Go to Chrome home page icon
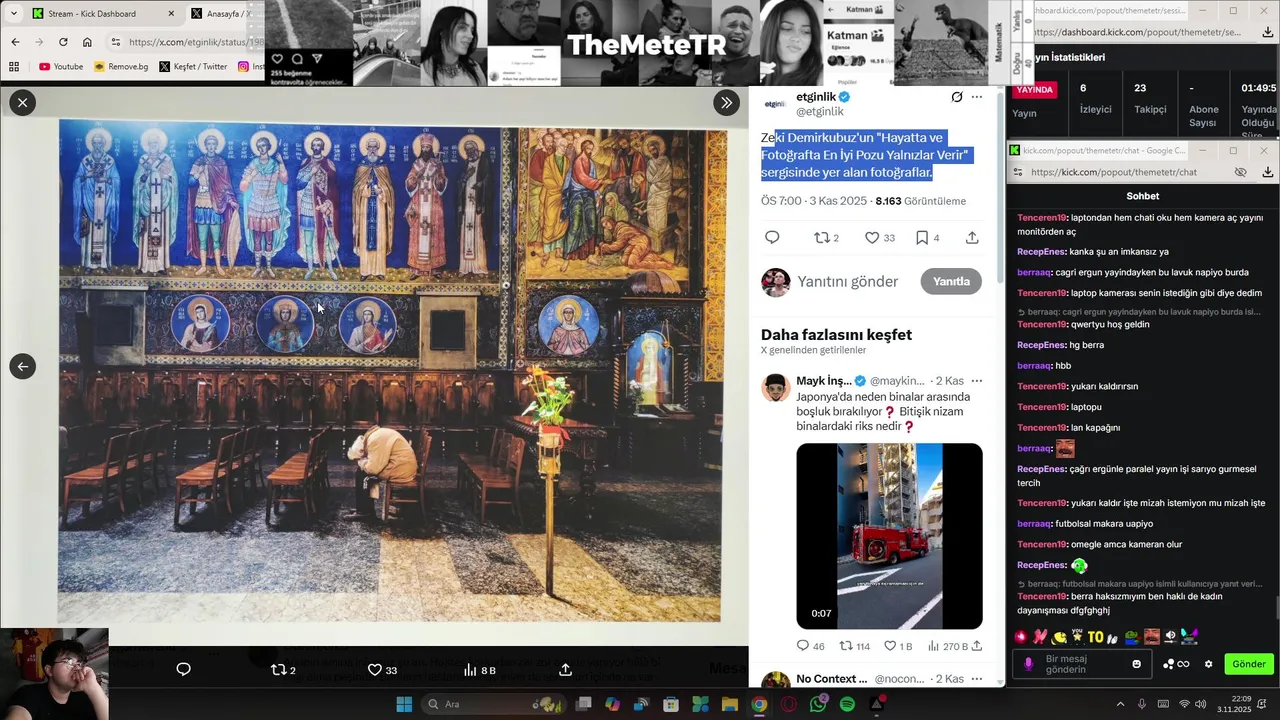 [87, 42]
